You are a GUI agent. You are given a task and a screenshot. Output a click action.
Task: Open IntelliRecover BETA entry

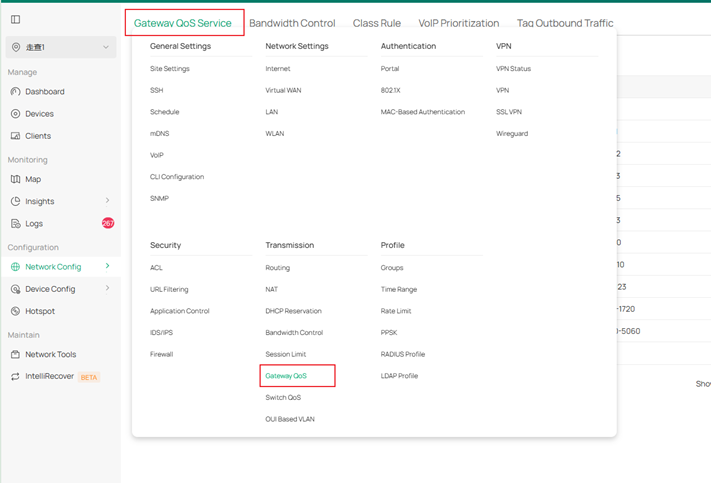coord(62,376)
